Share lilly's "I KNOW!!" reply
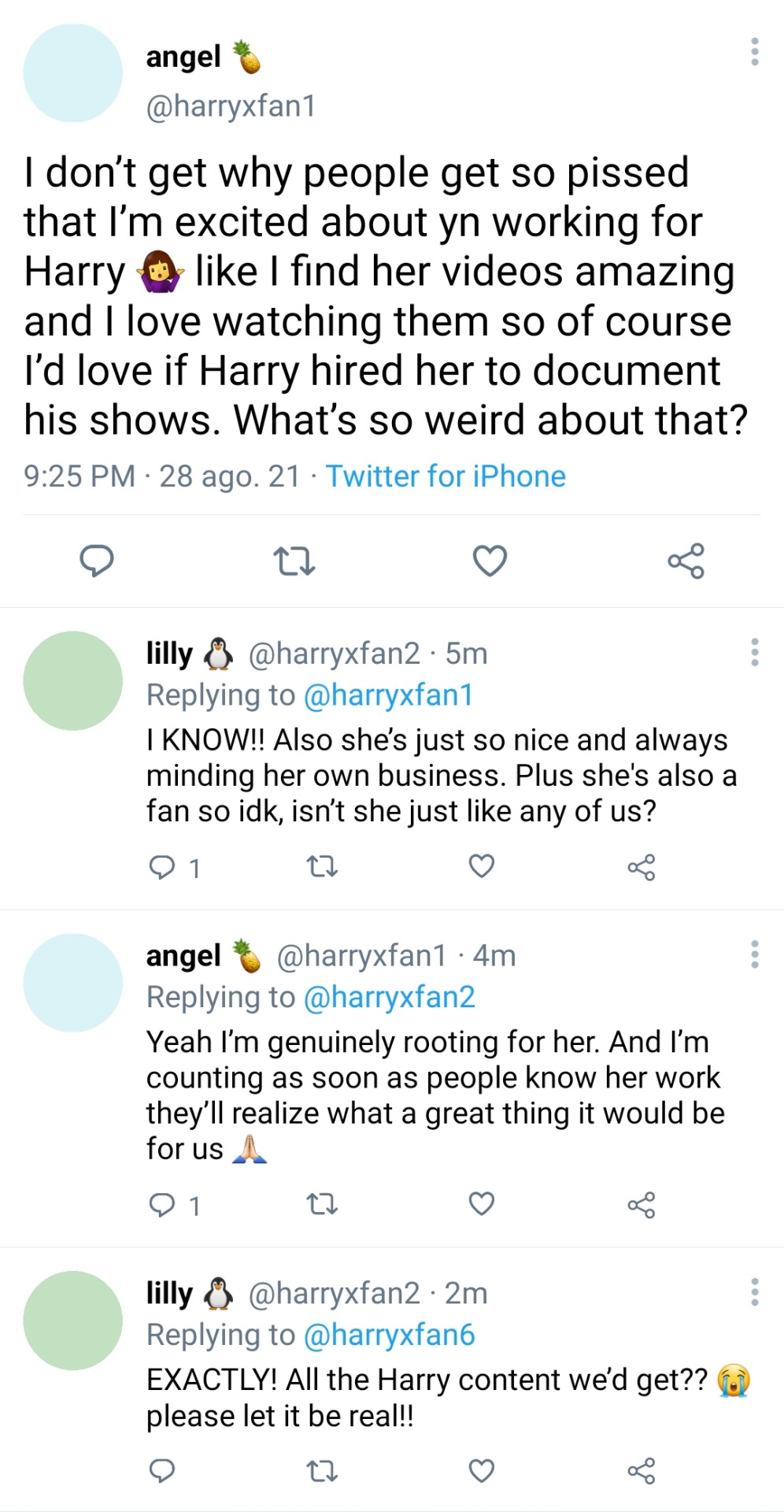 pos(641,867)
